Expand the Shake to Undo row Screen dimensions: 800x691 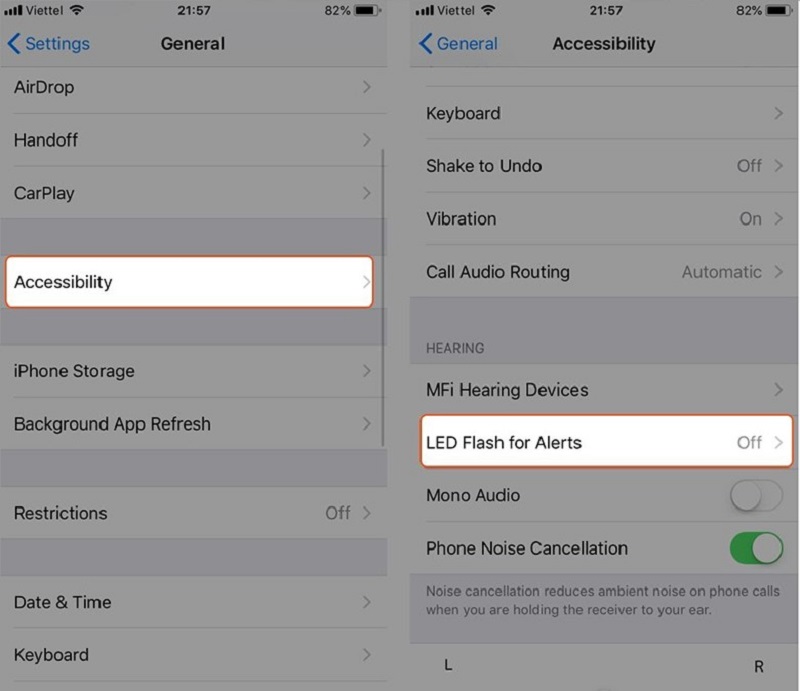[x=600, y=166]
